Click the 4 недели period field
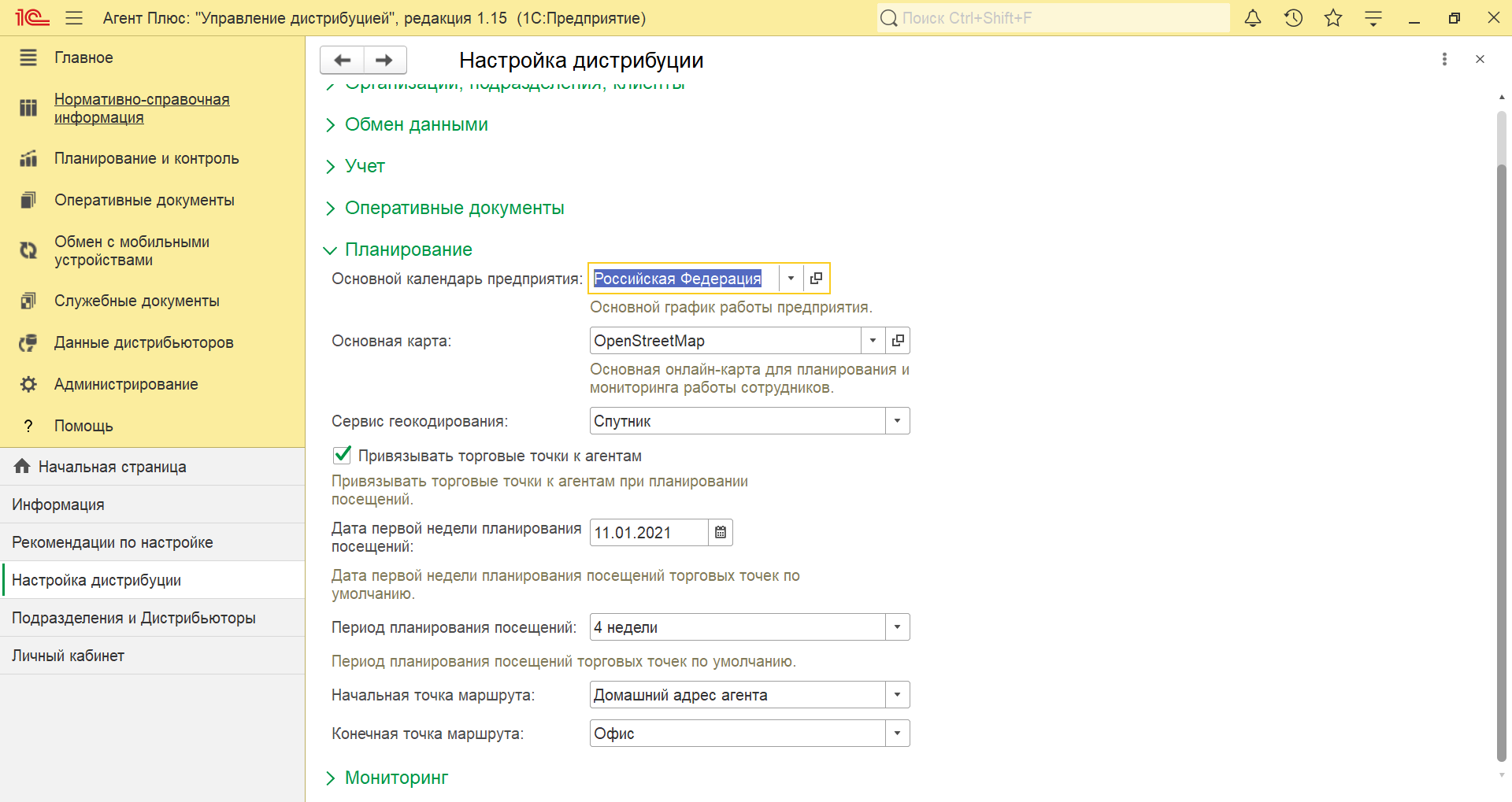 pos(738,627)
